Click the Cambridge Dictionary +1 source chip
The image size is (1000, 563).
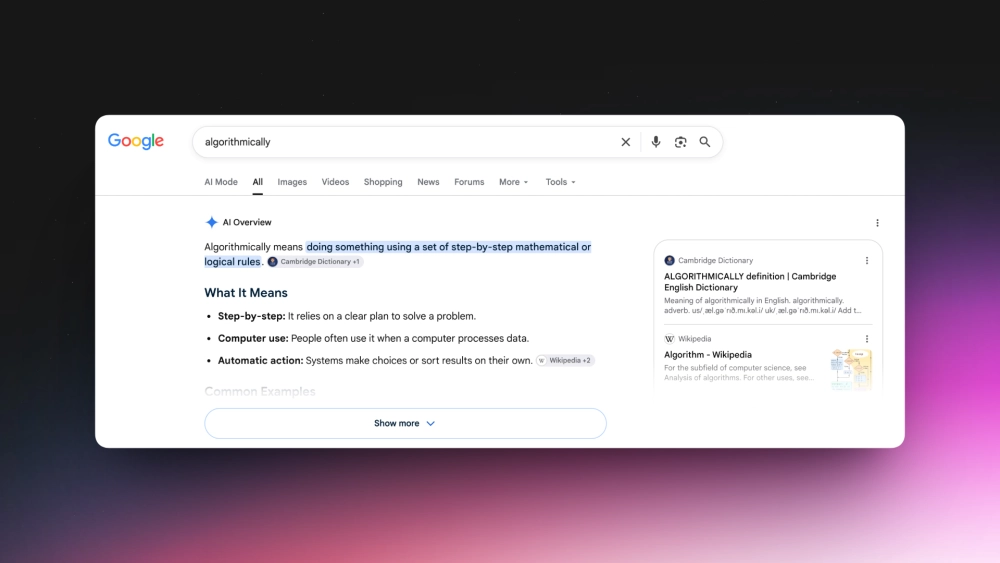click(x=315, y=261)
